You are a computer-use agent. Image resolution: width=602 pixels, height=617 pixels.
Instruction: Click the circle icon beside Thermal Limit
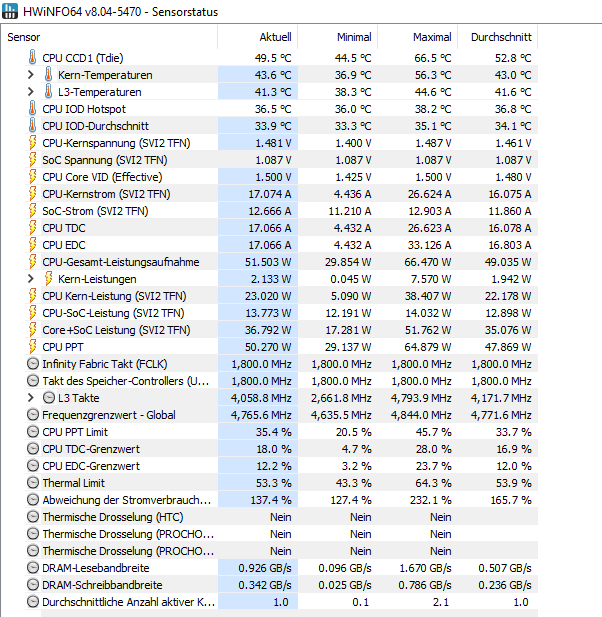pos(33,482)
